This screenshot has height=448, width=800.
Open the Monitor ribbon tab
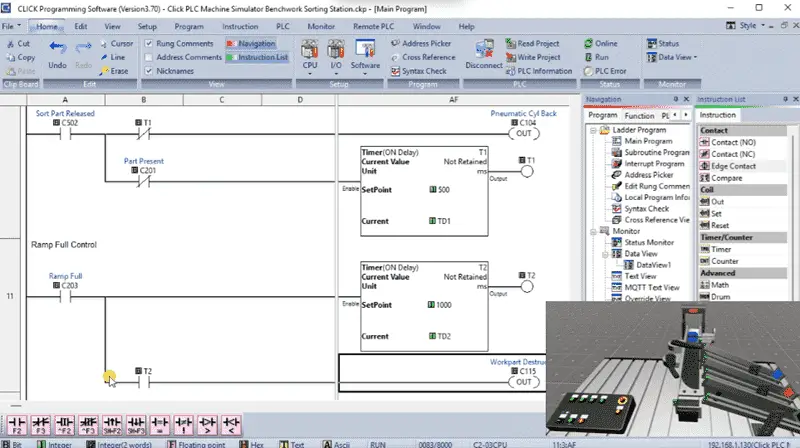click(321, 27)
